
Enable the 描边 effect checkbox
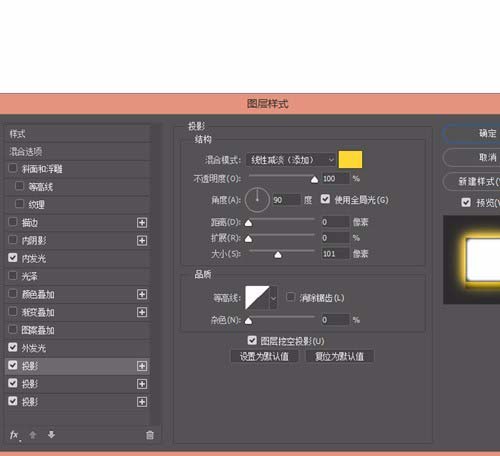[x=13, y=222]
